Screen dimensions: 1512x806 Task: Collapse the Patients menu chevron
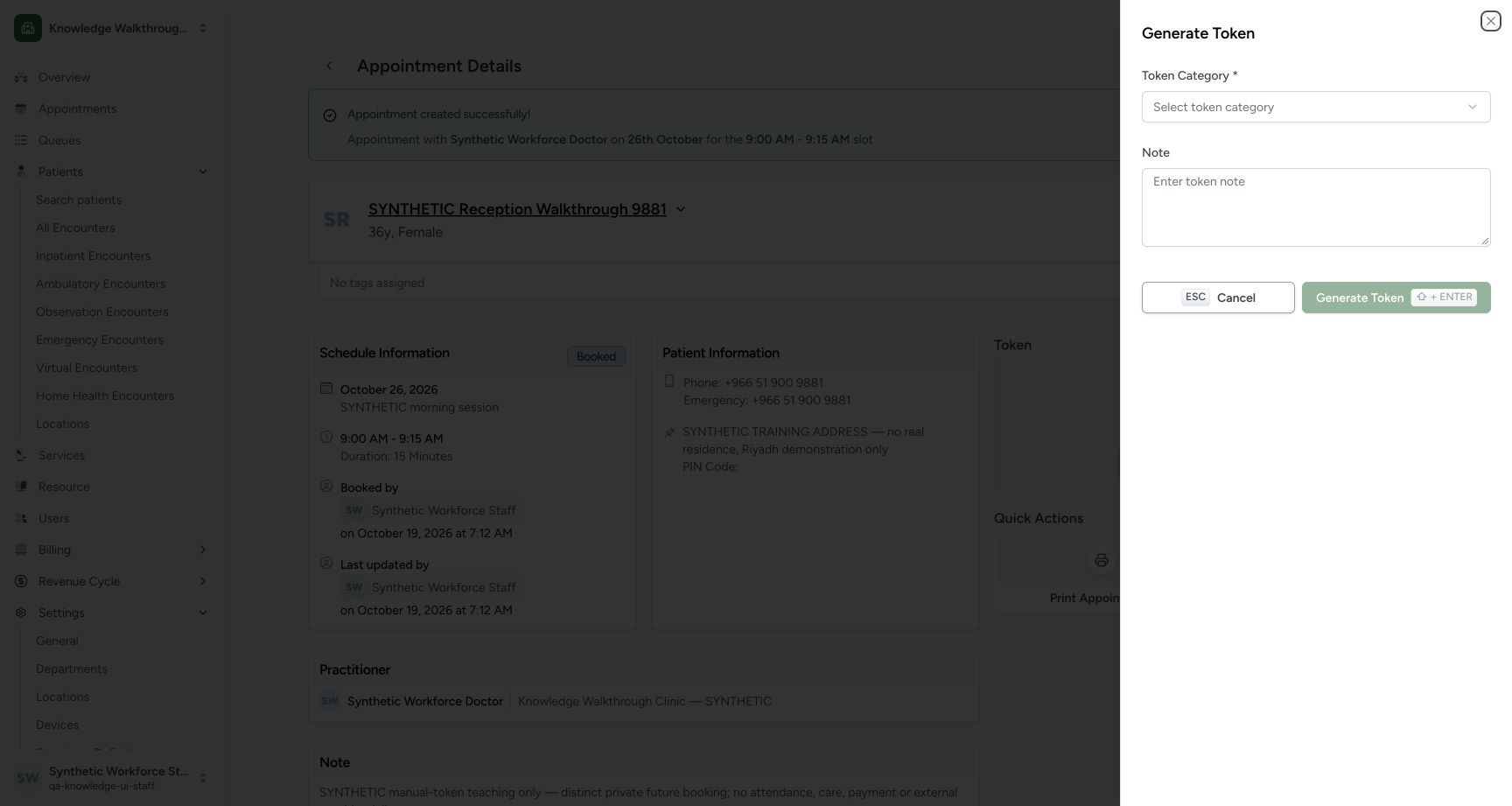[203, 172]
